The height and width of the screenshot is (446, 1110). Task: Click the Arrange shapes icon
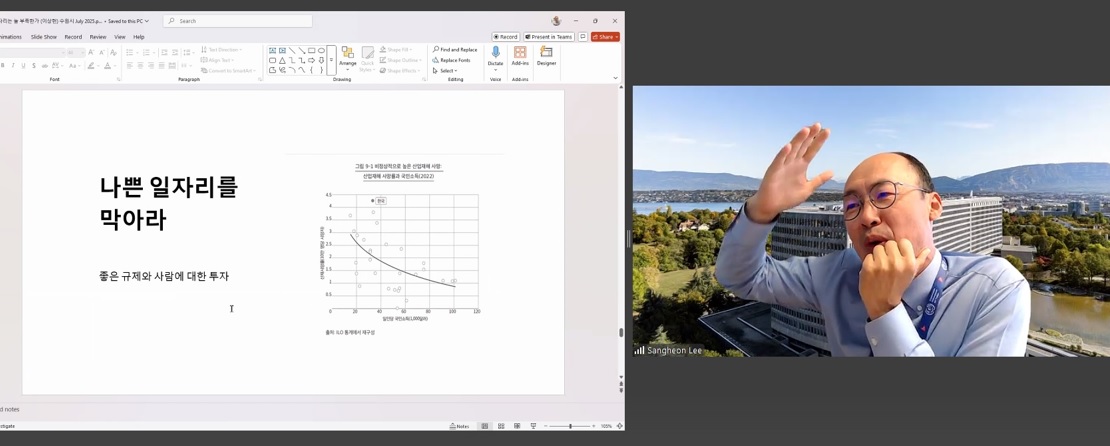[x=347, y=56]
